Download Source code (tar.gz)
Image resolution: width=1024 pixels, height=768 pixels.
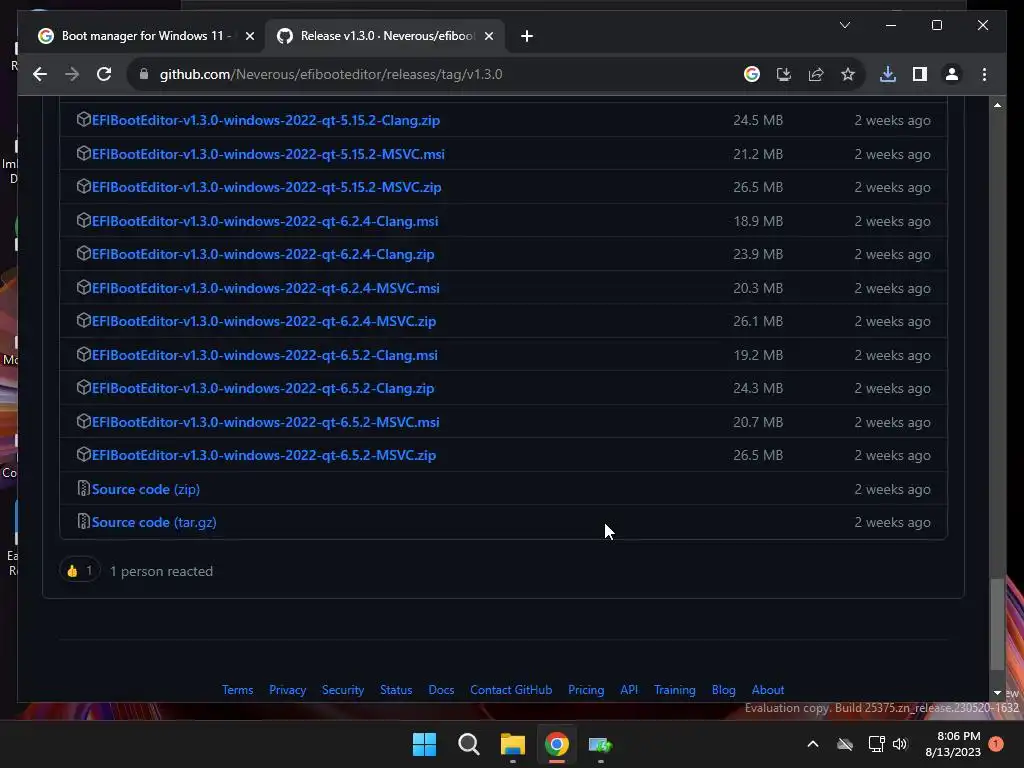point(154,523)
